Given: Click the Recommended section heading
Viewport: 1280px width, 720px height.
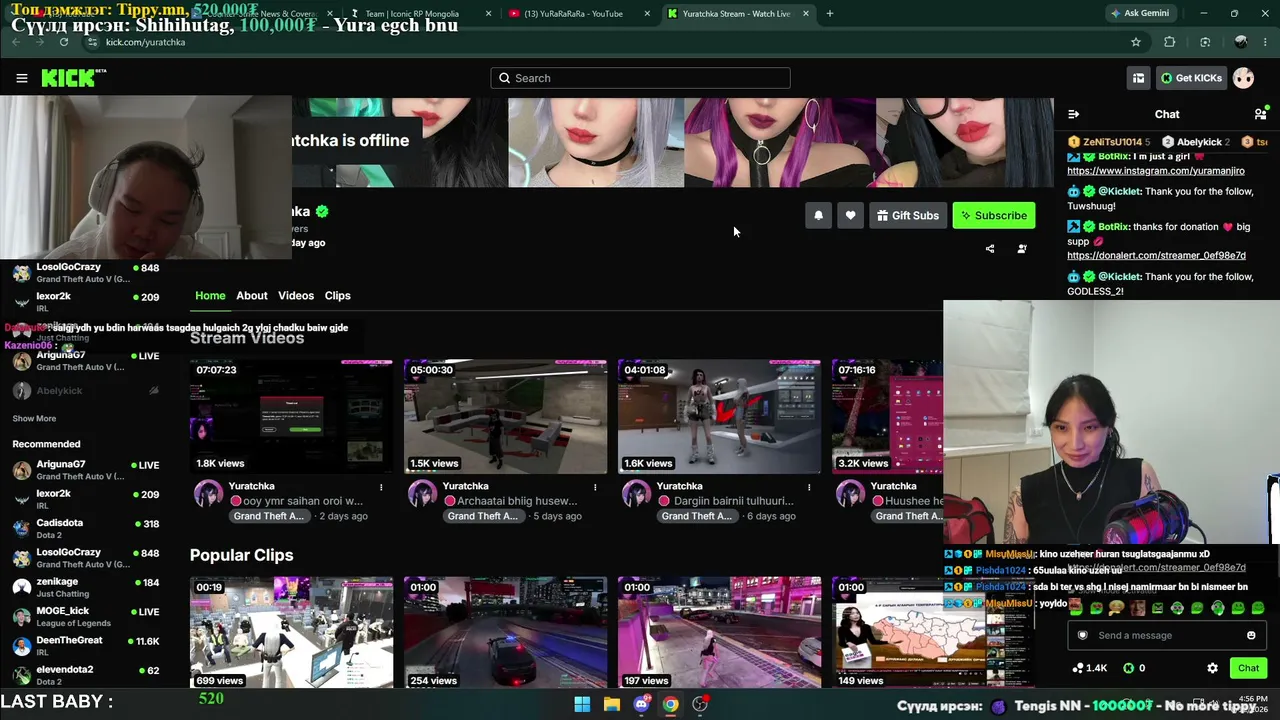Looking at the screenshot, I should click(46, 444).
